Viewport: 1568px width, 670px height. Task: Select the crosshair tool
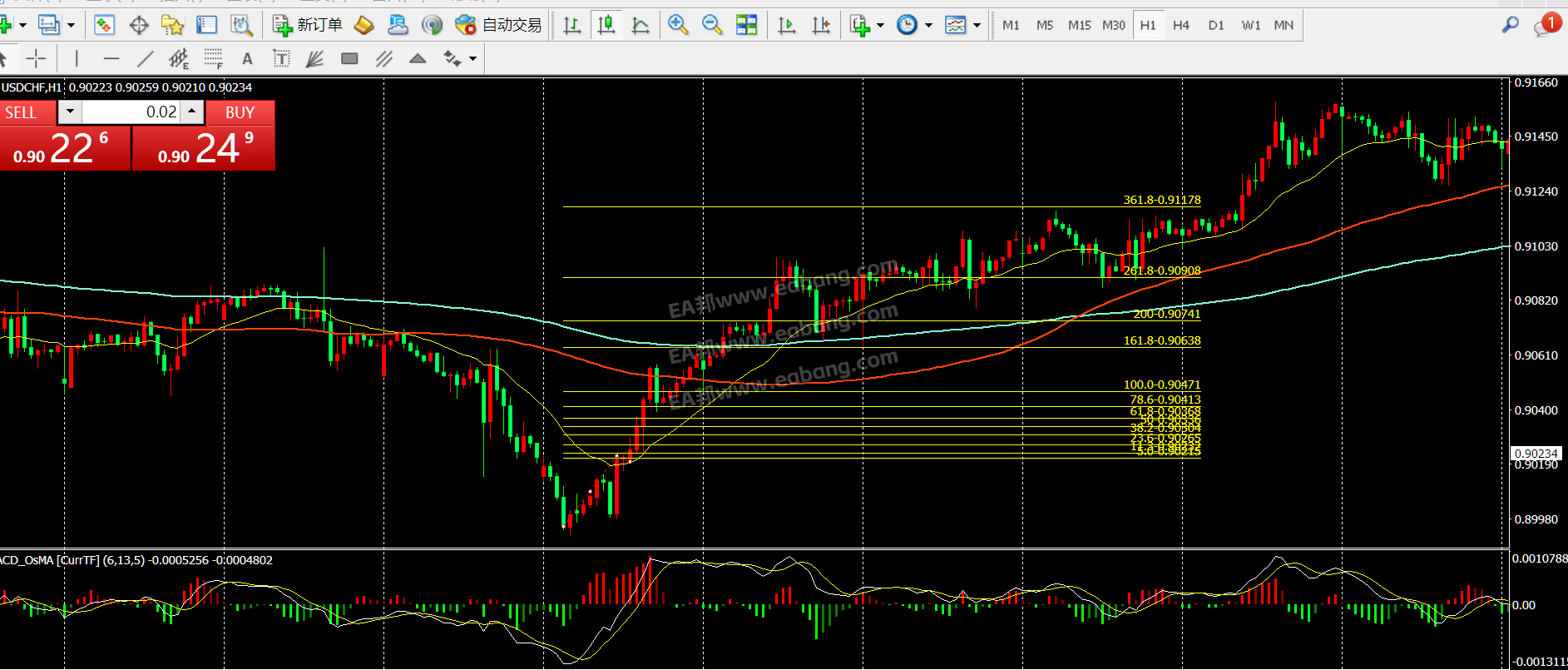tap(36, 58)
